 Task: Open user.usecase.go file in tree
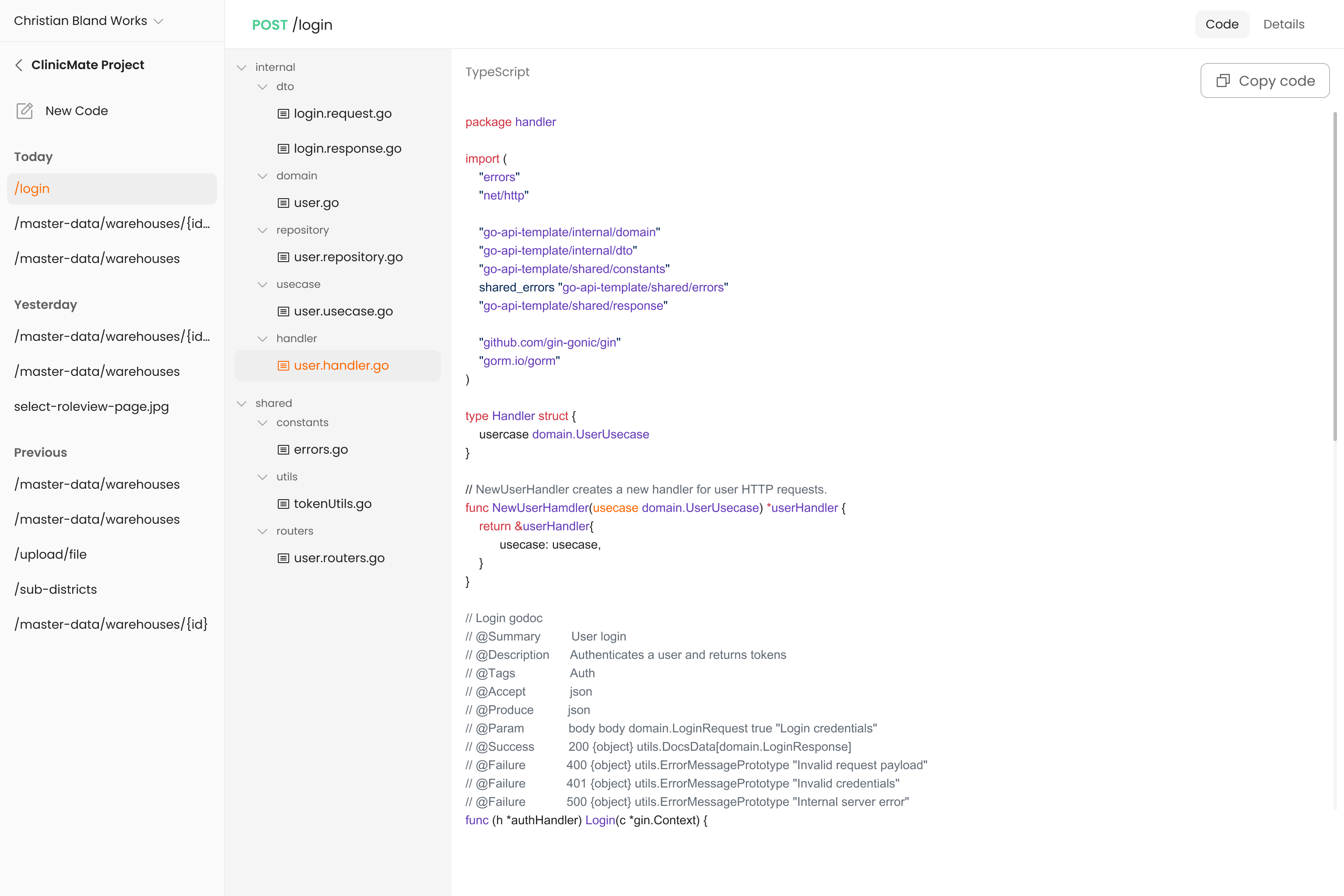point(343,311)
